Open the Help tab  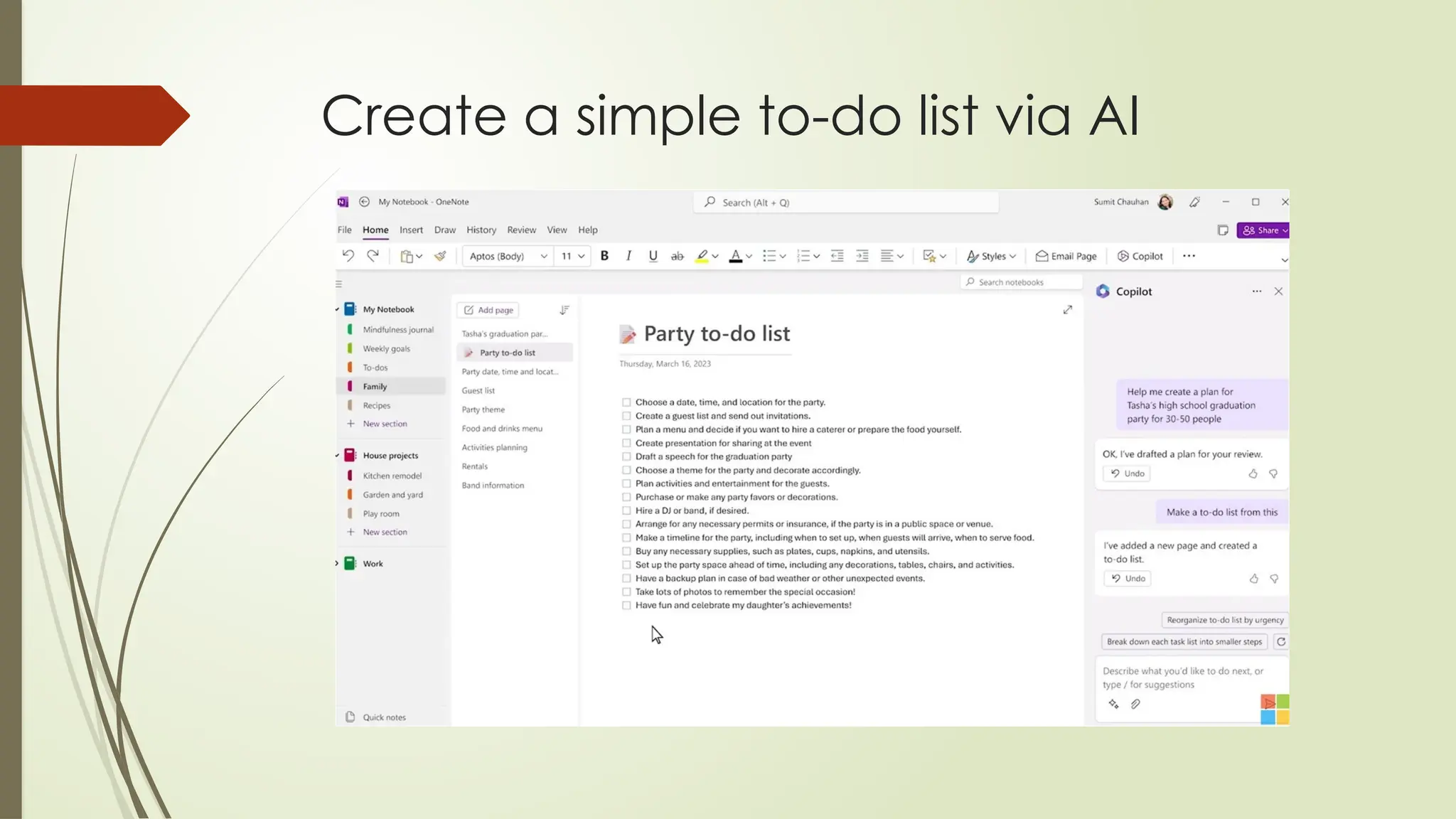tap(588, 230)
